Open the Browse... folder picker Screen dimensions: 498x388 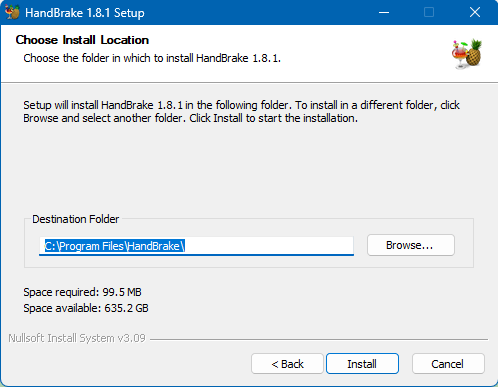[411, 245]
